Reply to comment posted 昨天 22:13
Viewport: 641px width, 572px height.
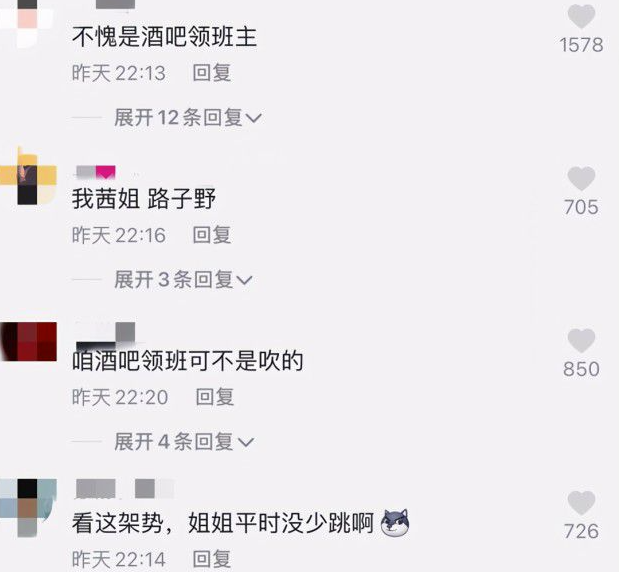(x=212, y=73)
